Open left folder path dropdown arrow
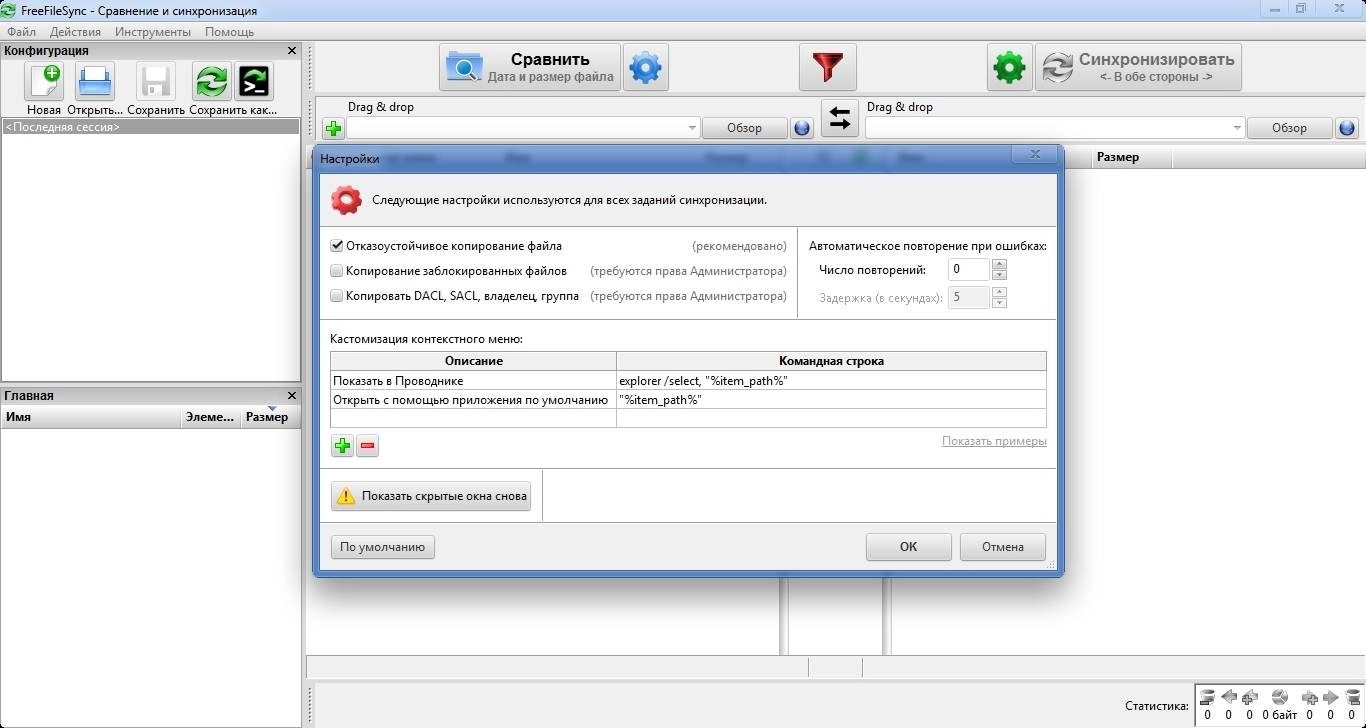 [692, 128]
